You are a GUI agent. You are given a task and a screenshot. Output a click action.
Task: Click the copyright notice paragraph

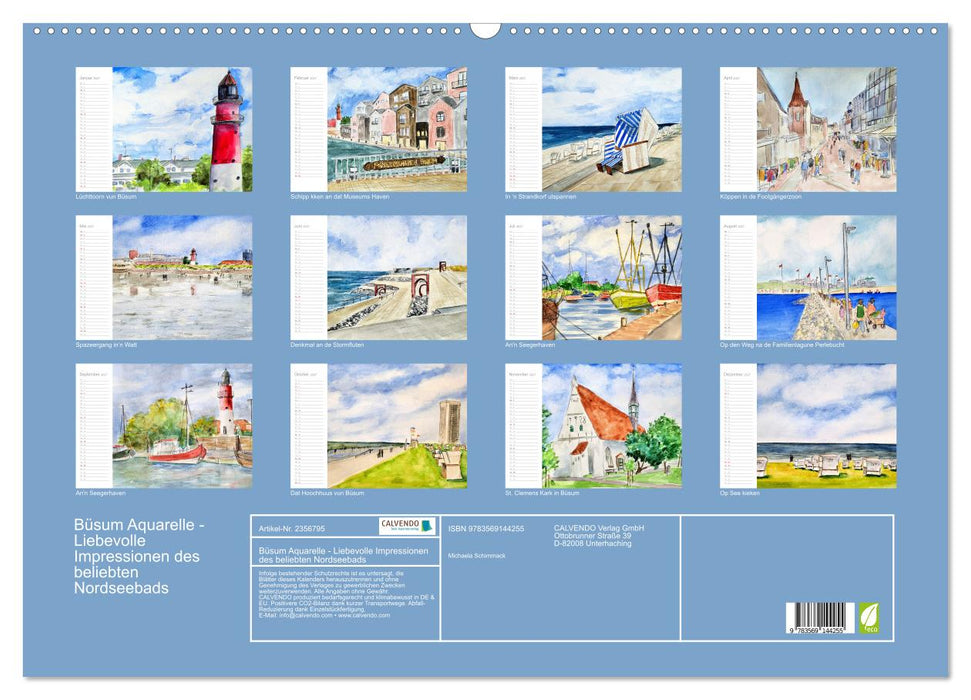346,594
